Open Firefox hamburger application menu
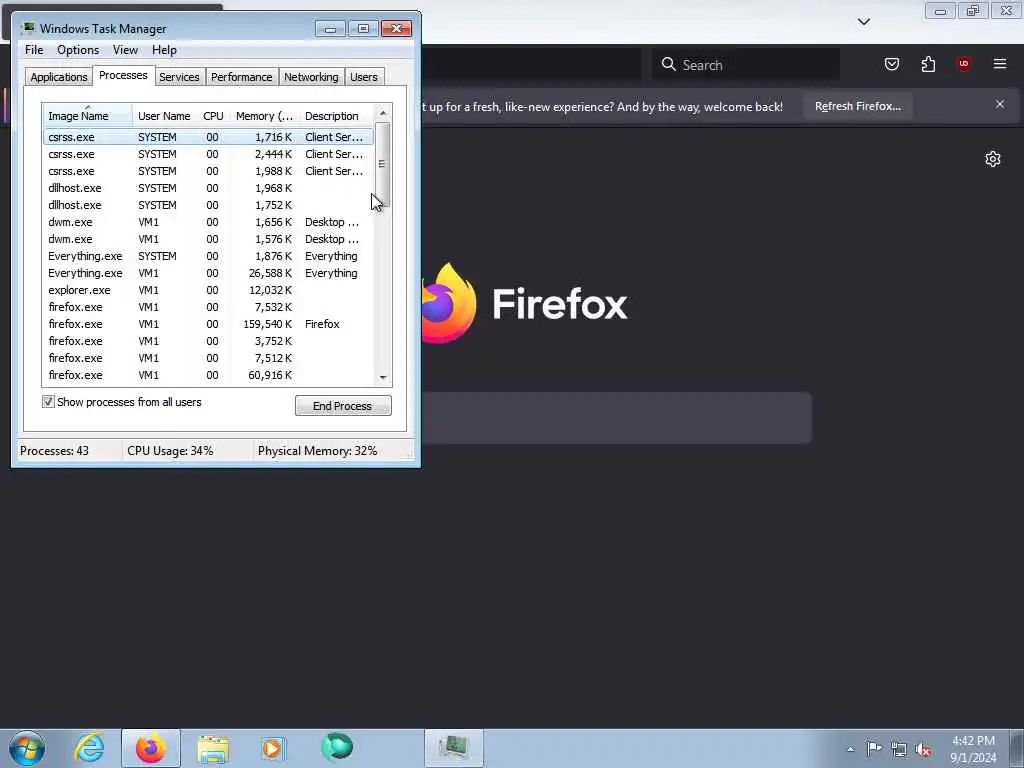The width and height of the screenshot is (1024, 768). coord(1000,63)
